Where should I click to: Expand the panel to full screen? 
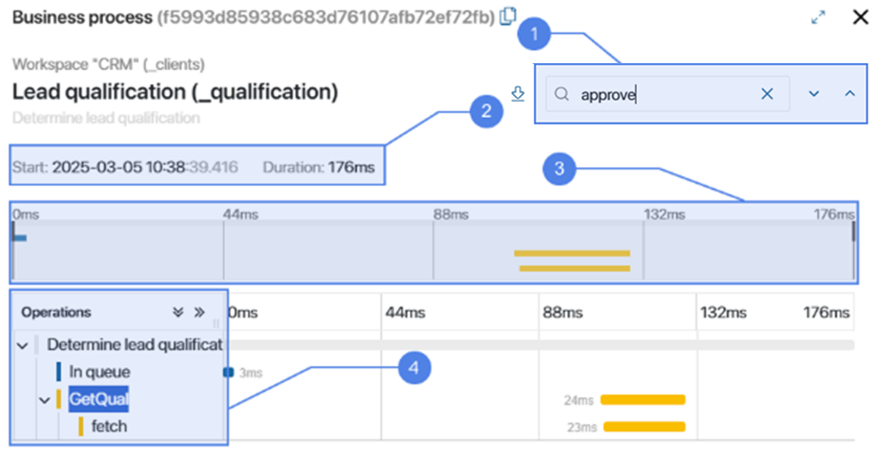coord(818,18)
